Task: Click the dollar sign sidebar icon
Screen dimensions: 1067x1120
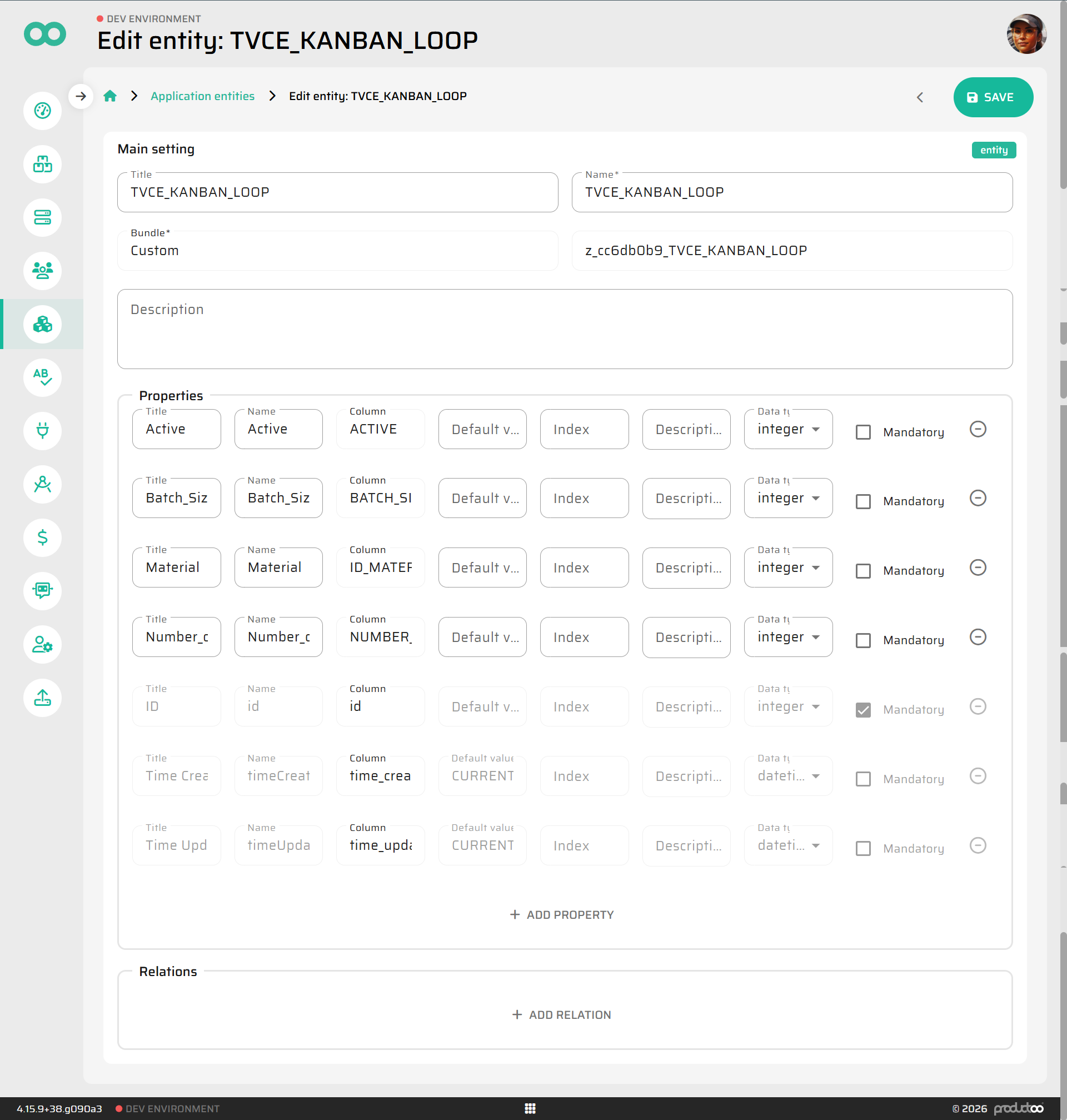Action: [x=43, y=537]
